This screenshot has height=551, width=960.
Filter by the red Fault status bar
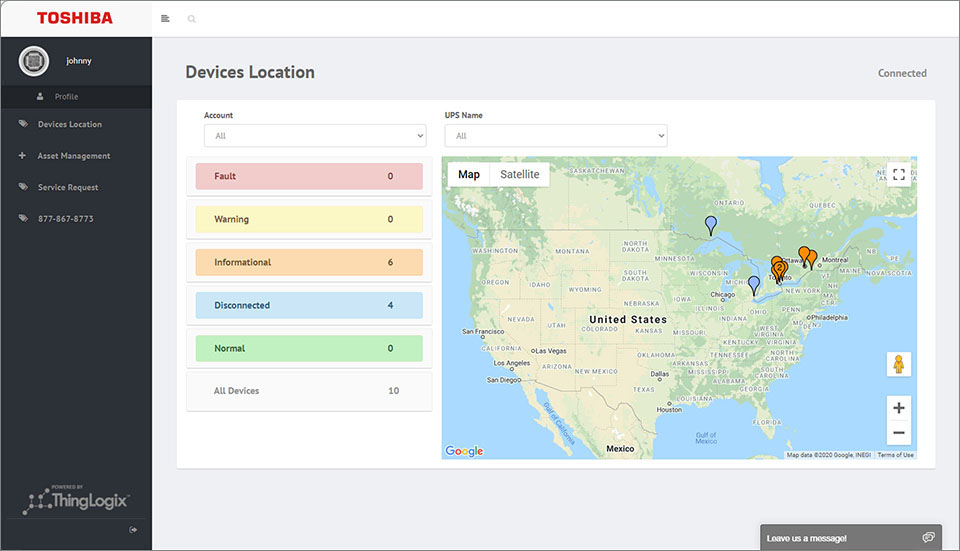[309, 176]
